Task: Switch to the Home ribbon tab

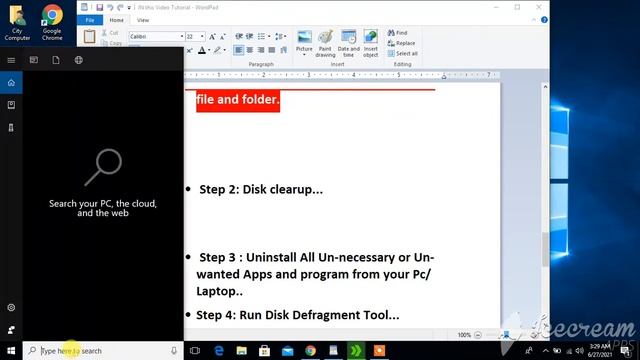Action: pyautogui.click(x=116, y=20)
